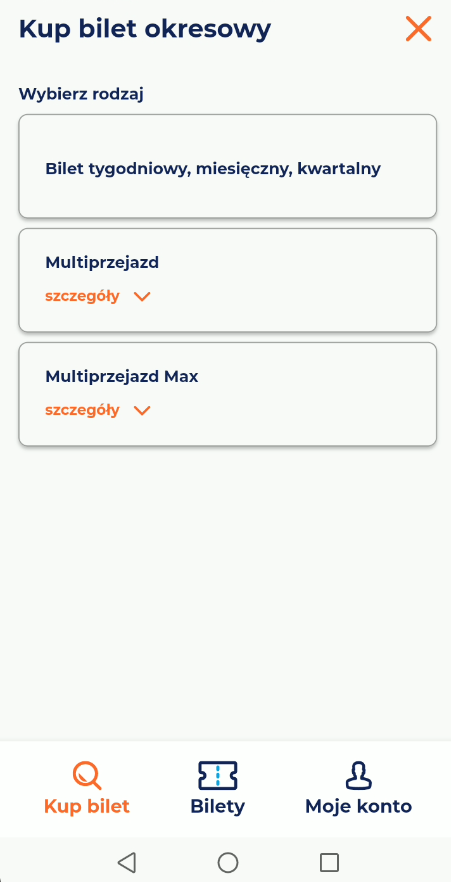This screenshot has width=451, height=882.
Task: Tap the Android home circle button
Action: [x=228, y=862]
